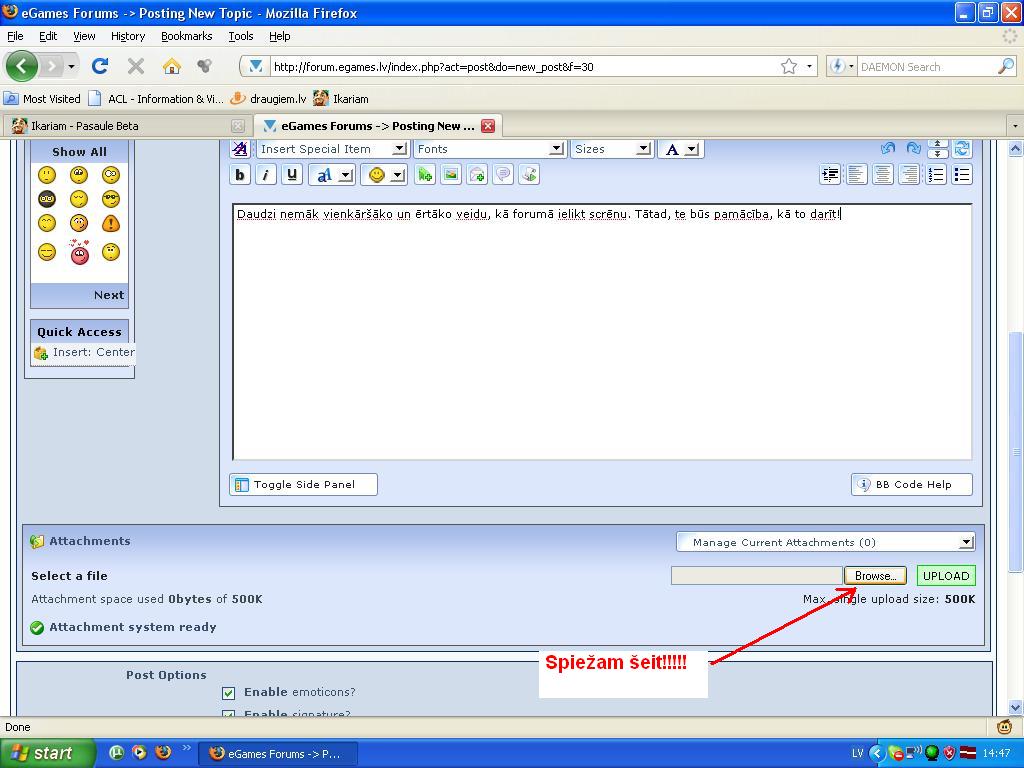Switch to Ikariam - Pasaule Beta tab

(x=127, y=126)
